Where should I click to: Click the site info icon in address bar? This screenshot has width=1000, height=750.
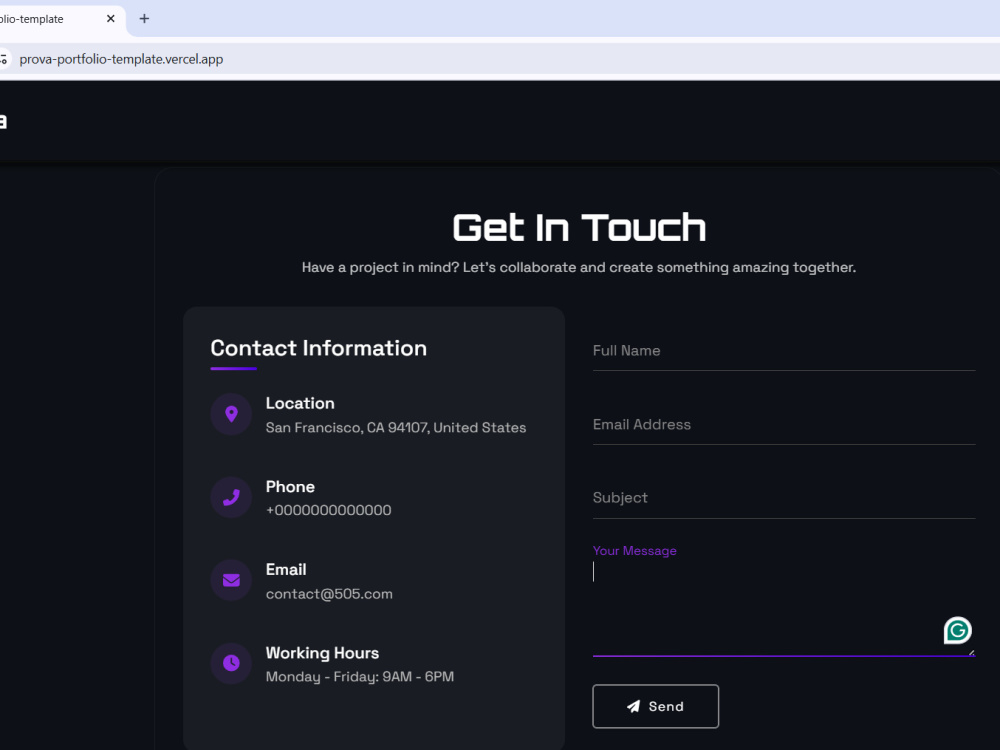click(3, 59)
